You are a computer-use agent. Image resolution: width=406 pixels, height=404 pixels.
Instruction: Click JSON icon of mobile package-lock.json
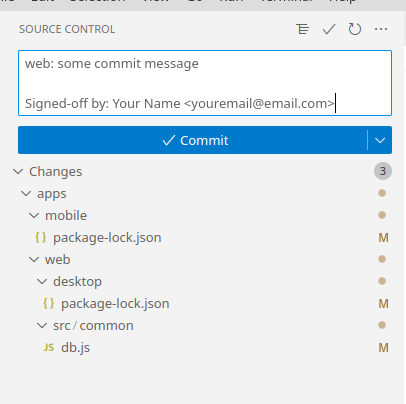coord(41,237)
